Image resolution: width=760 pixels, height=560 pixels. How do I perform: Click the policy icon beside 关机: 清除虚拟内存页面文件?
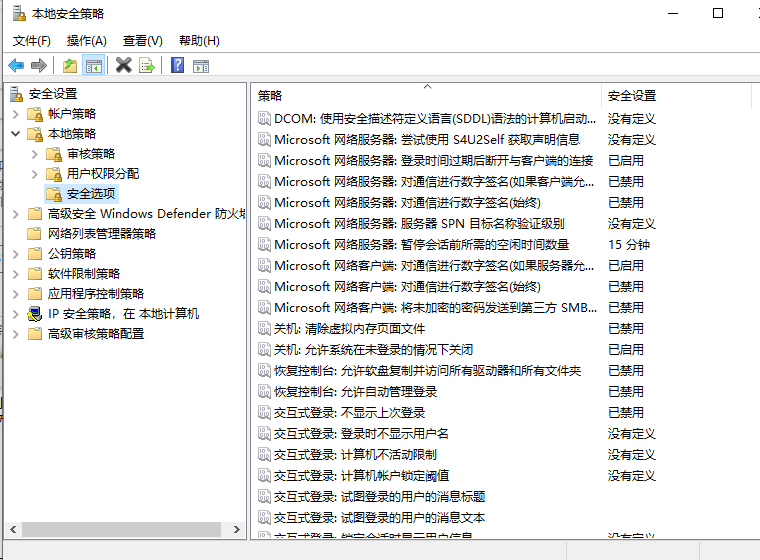coord(264,329)
